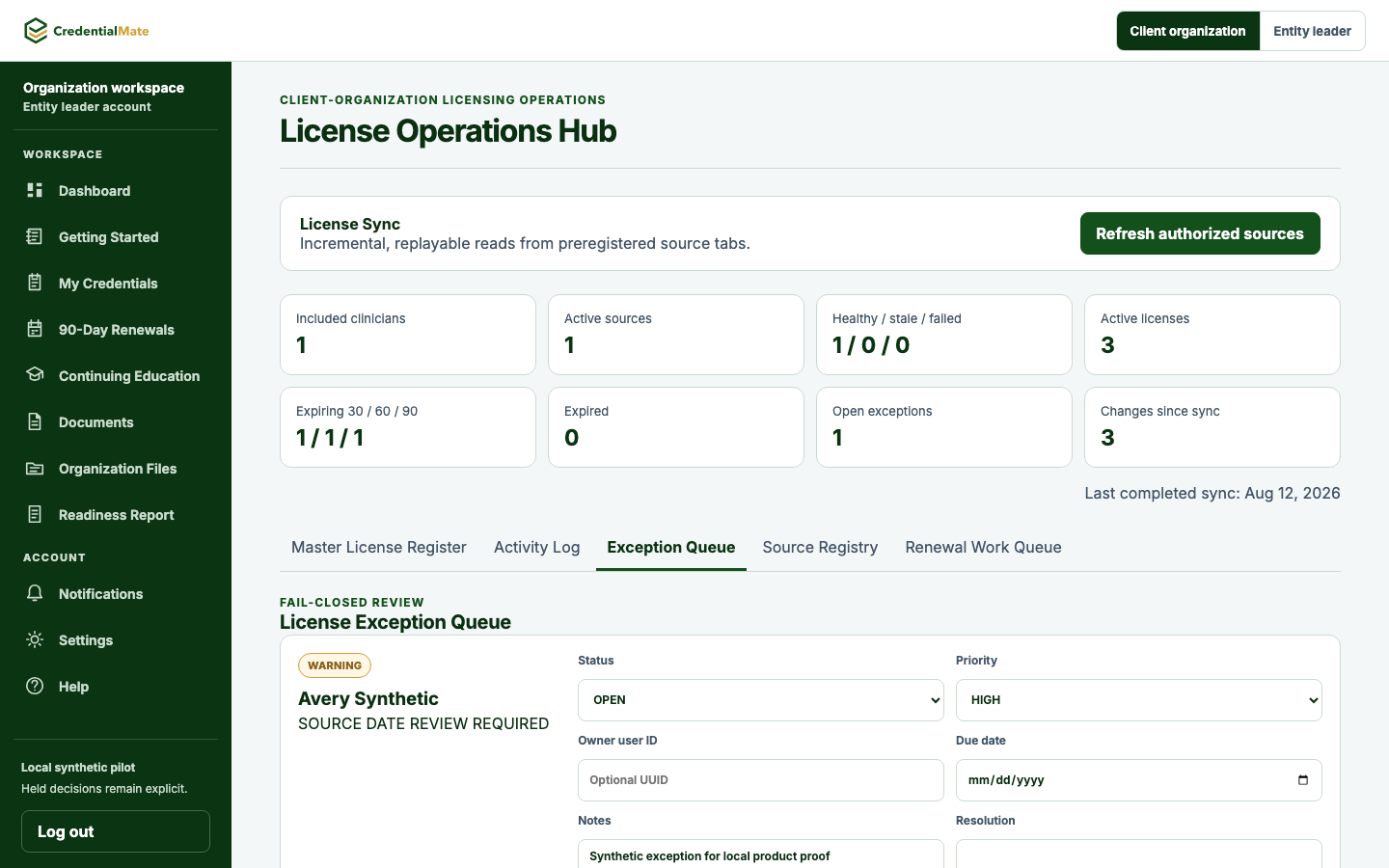
Task: Open the Due date calendar picker icon
Action: click(x=1303, y=780)
